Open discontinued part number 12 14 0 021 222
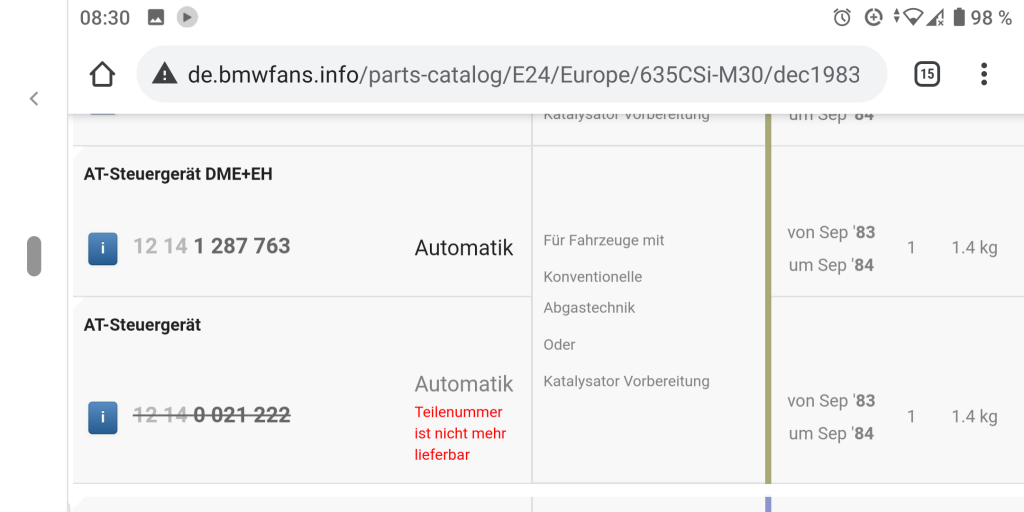1024x512 pixels. pyautogui.click(x=212, y=415)
